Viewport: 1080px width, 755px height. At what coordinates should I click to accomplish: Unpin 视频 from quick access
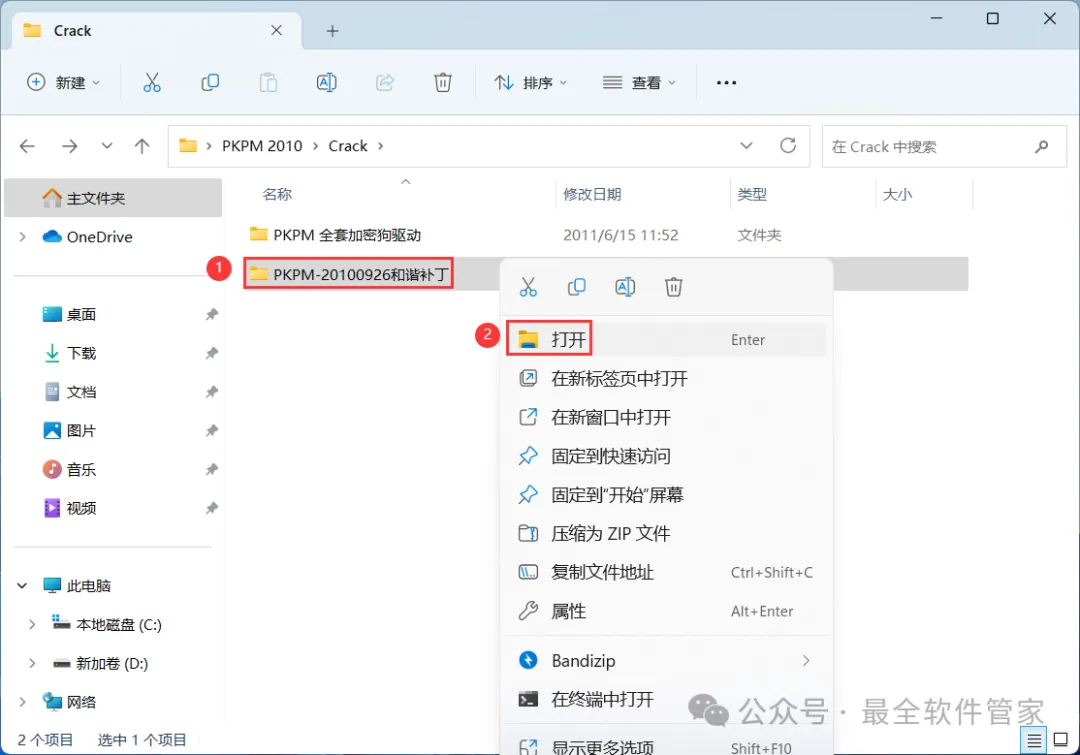[211, 508]
